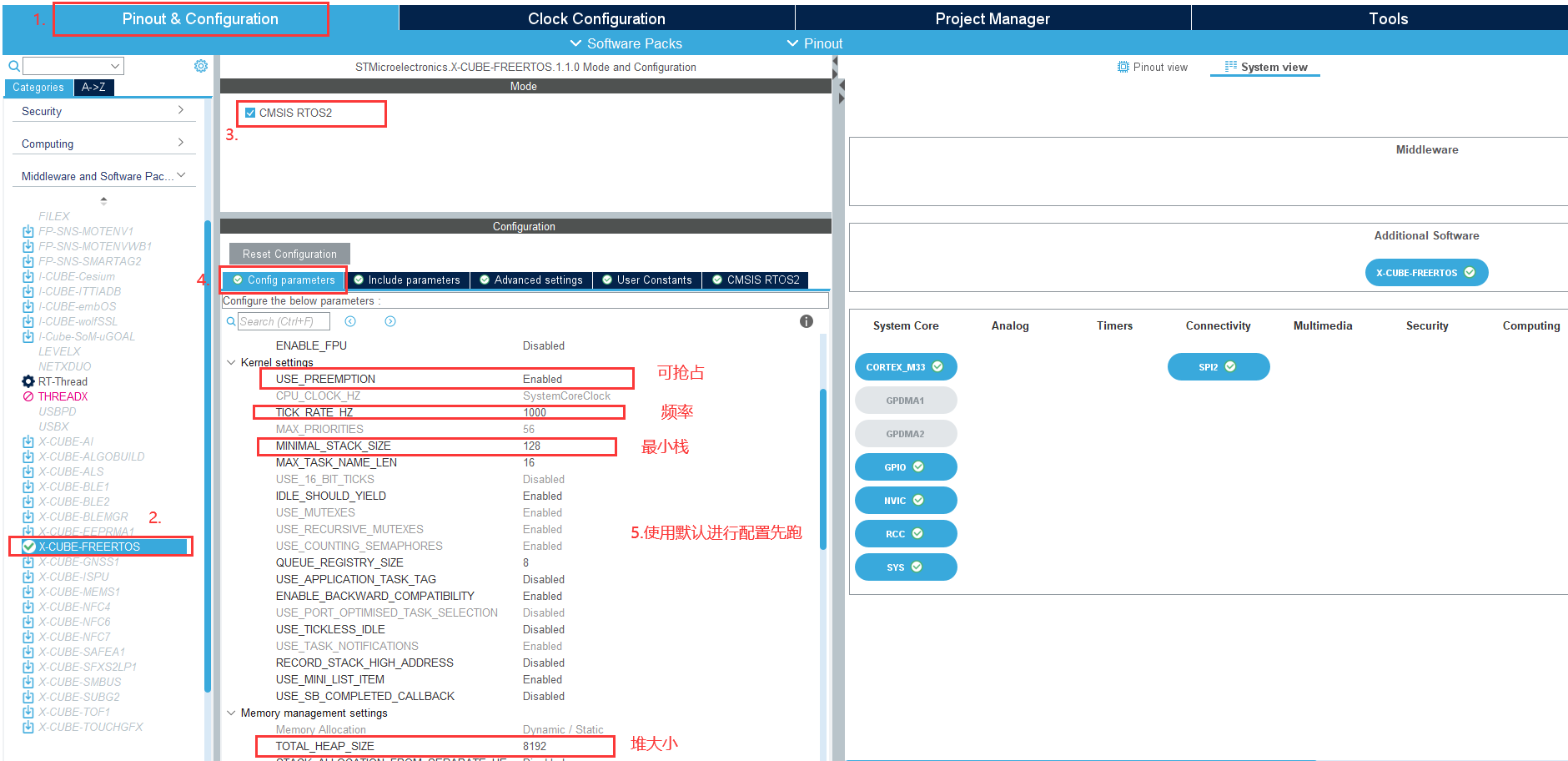The height and width of the screenshot is (761, 1568).
Task: Click the X-CUBE-FREERTOS button in system view
Action: click(1426, 272)
